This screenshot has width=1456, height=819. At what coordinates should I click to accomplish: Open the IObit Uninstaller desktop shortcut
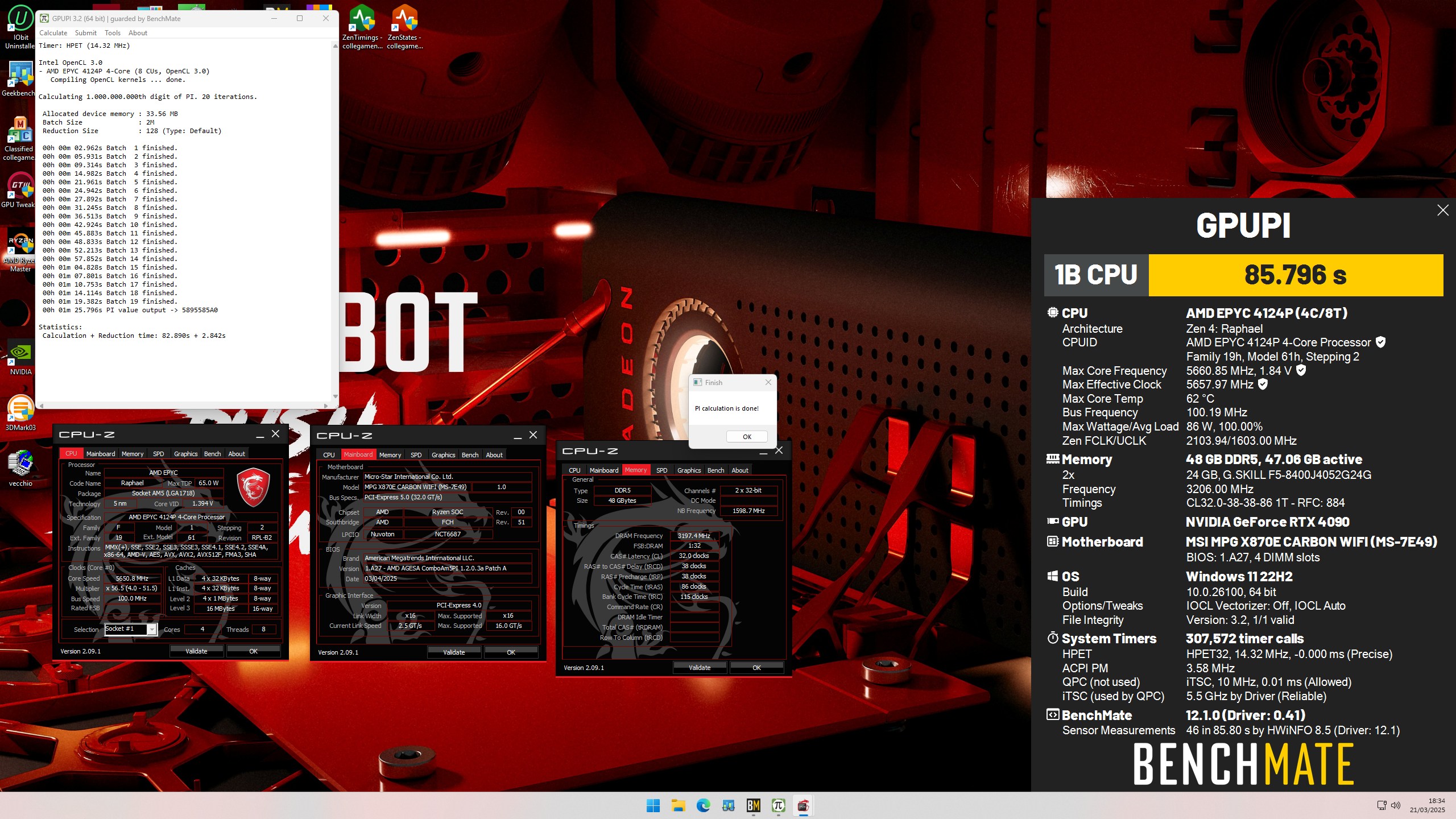pyautogui.click(x=20, y=27)
